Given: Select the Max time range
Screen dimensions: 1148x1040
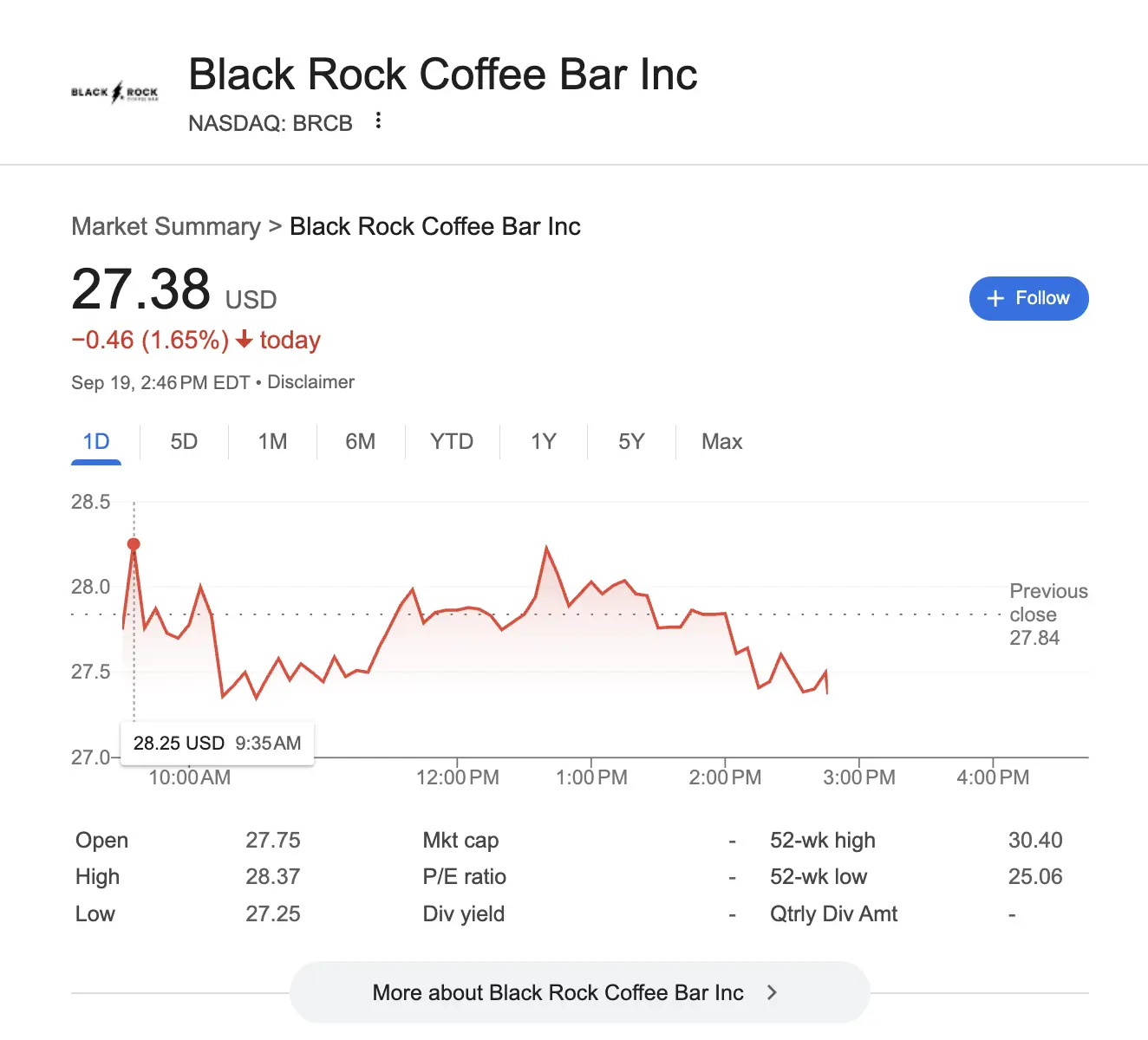Looking at the screenshot, I should click(721, 442).
